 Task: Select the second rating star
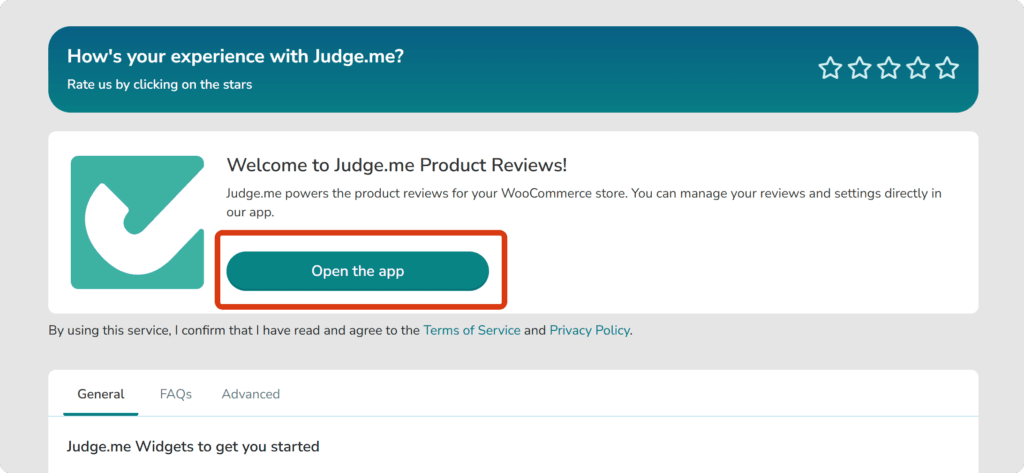pyautogui.click(x=859, y=68)
